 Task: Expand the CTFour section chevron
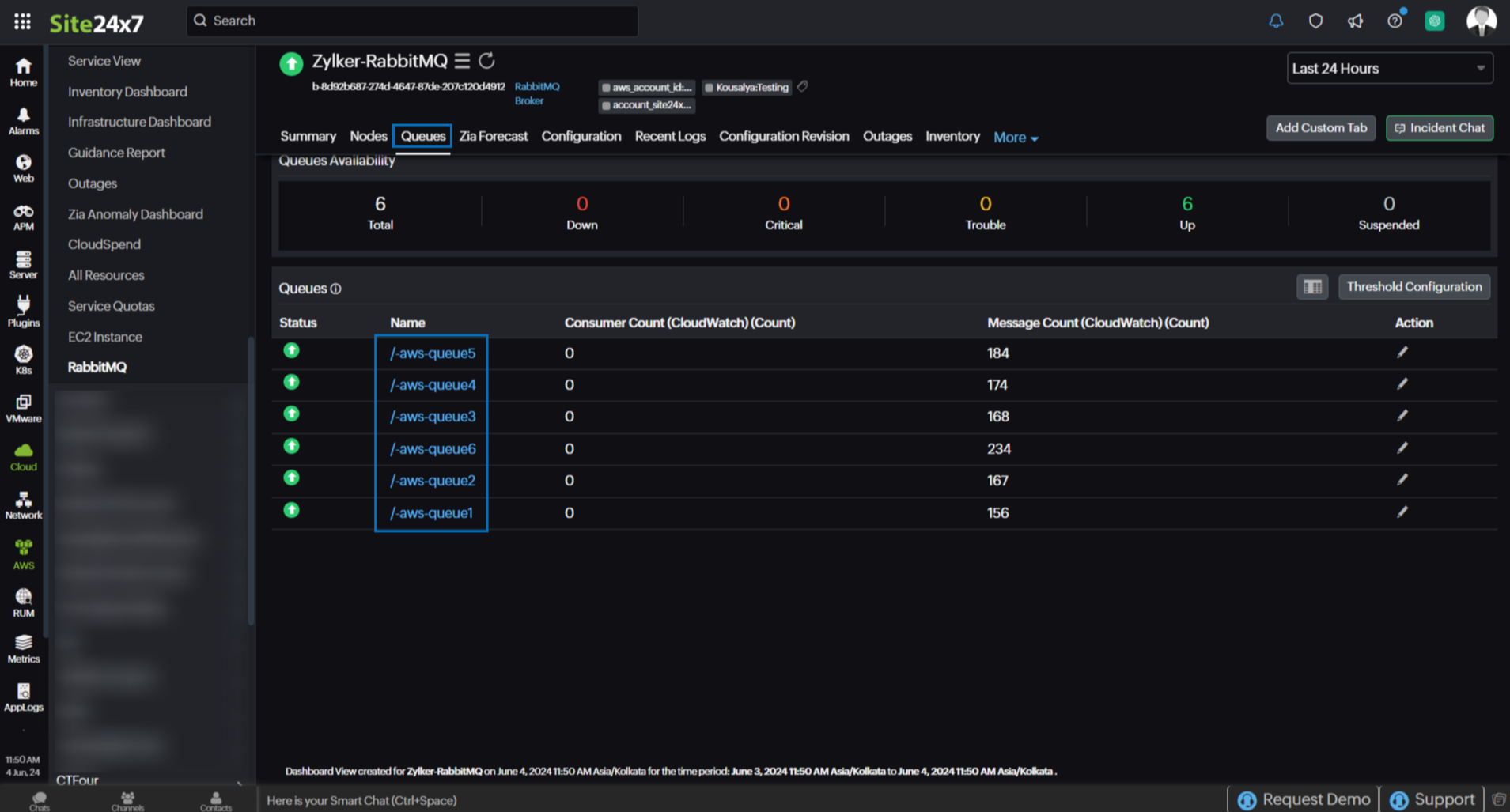pyautogui.click(x=240, y=782)
